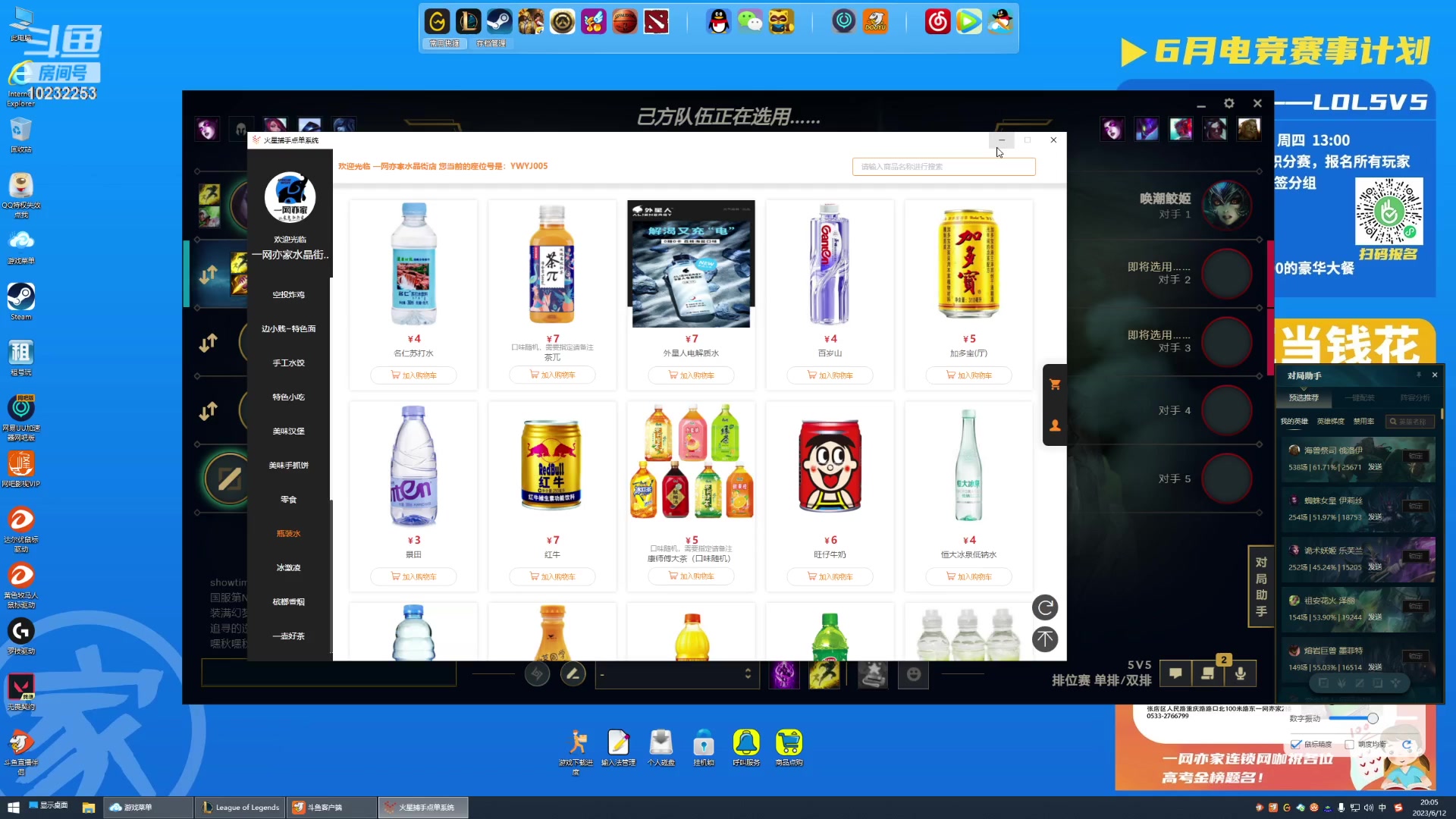Open Tencent Video icon in launcher bar

pos(968,21)
